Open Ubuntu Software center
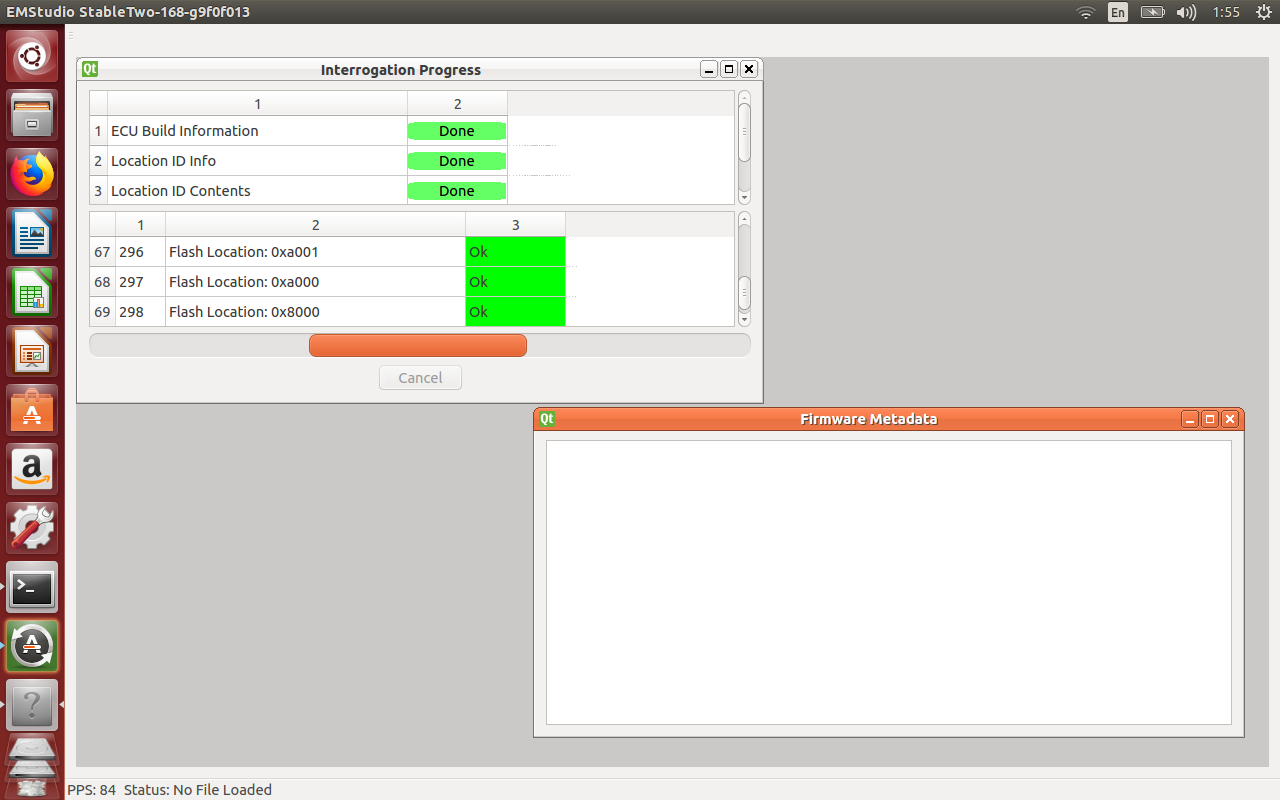Screen dimensions: 1280x800 32,411
